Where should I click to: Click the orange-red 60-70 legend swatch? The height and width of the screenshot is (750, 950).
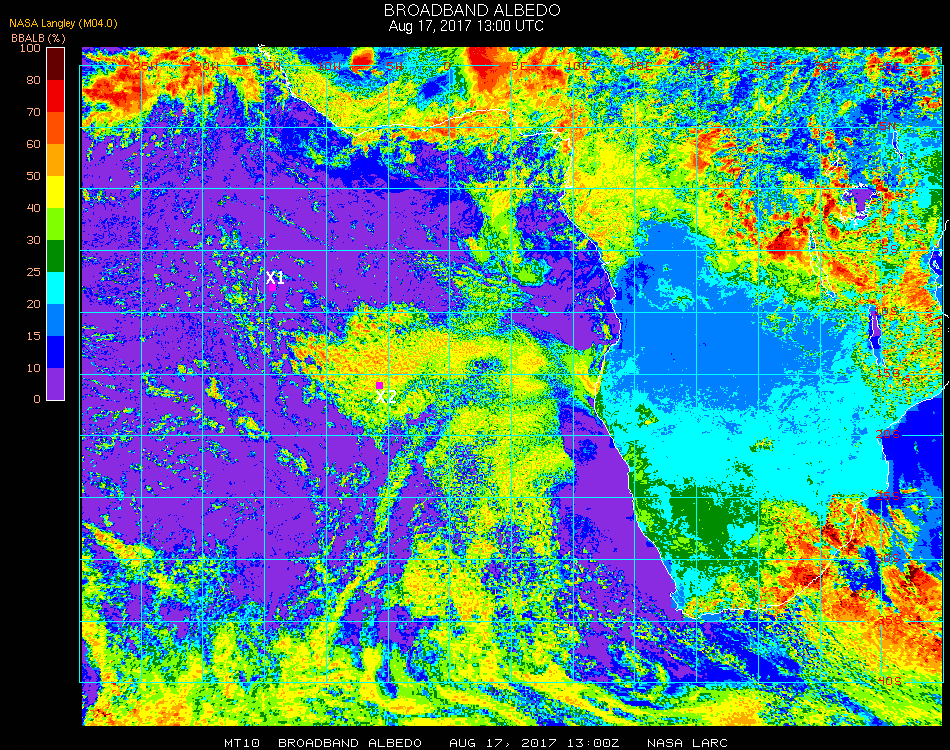click(56, 128)
